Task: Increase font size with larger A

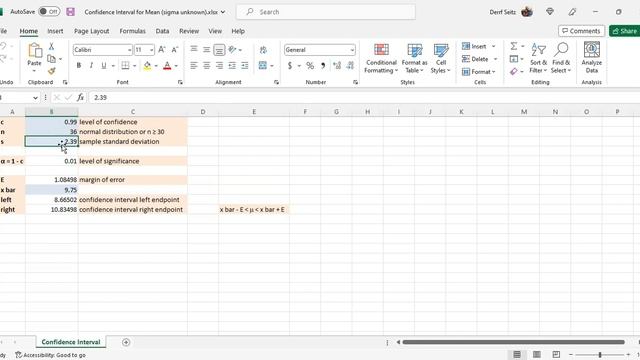Action: (162, 50)
